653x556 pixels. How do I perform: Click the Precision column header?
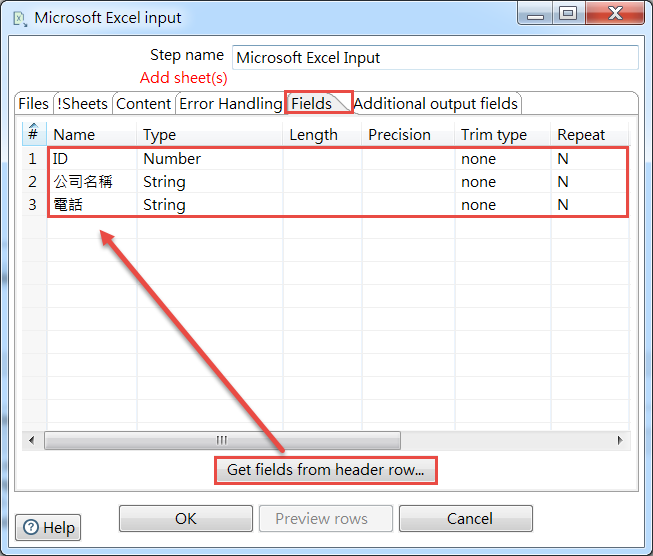pyautogui.click(x=408, y=135)
